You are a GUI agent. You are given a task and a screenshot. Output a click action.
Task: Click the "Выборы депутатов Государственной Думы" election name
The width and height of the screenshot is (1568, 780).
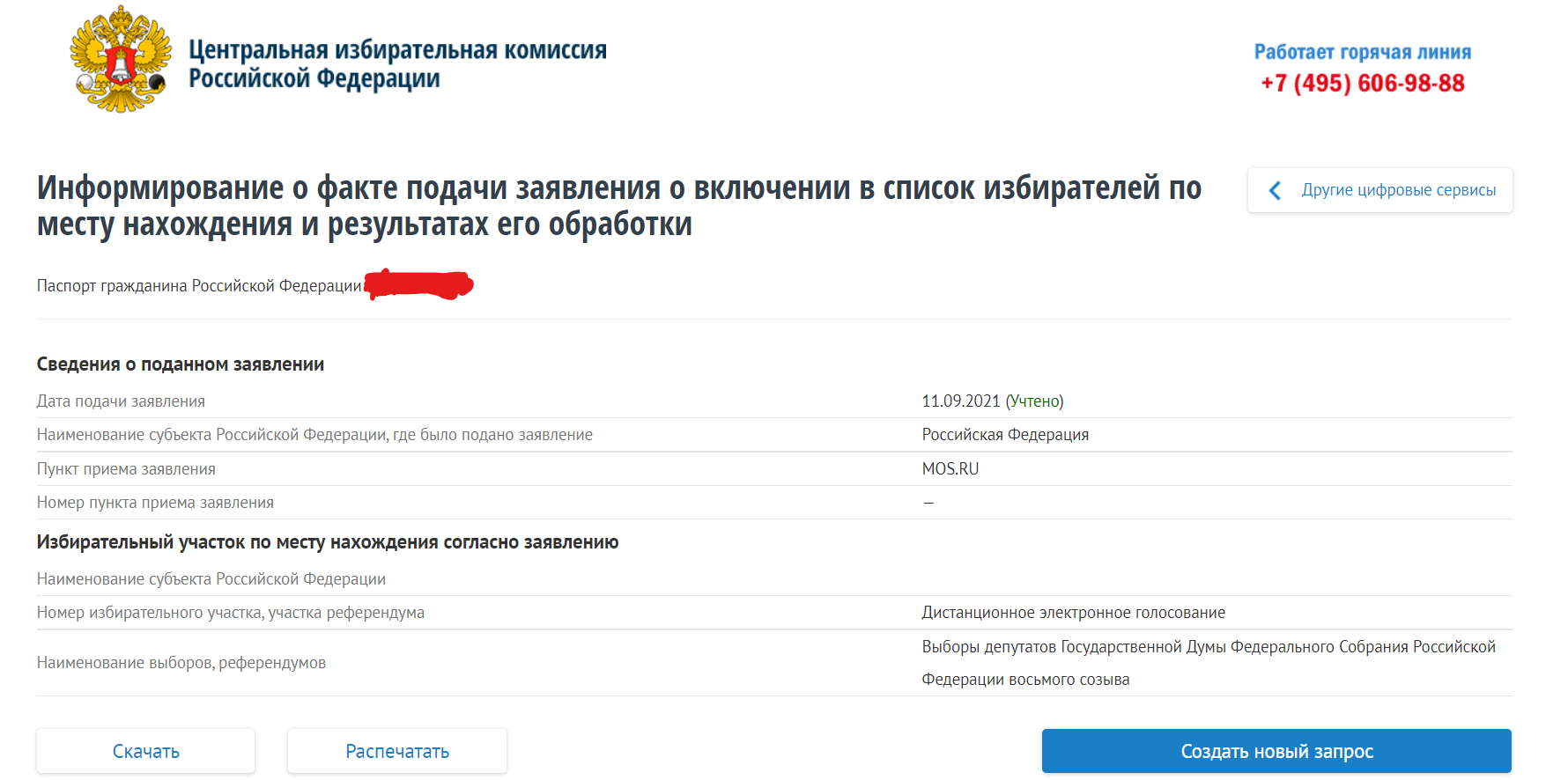(x=1208, y=647)
